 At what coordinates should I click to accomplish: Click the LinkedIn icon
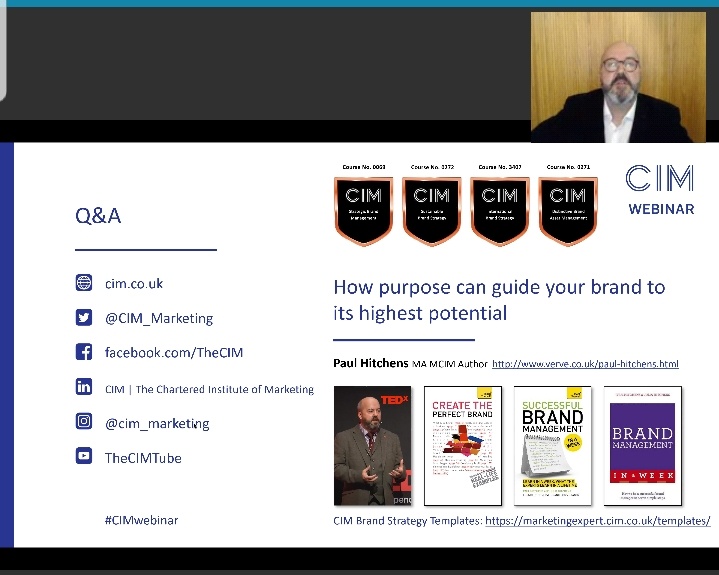tap(84, 387)
